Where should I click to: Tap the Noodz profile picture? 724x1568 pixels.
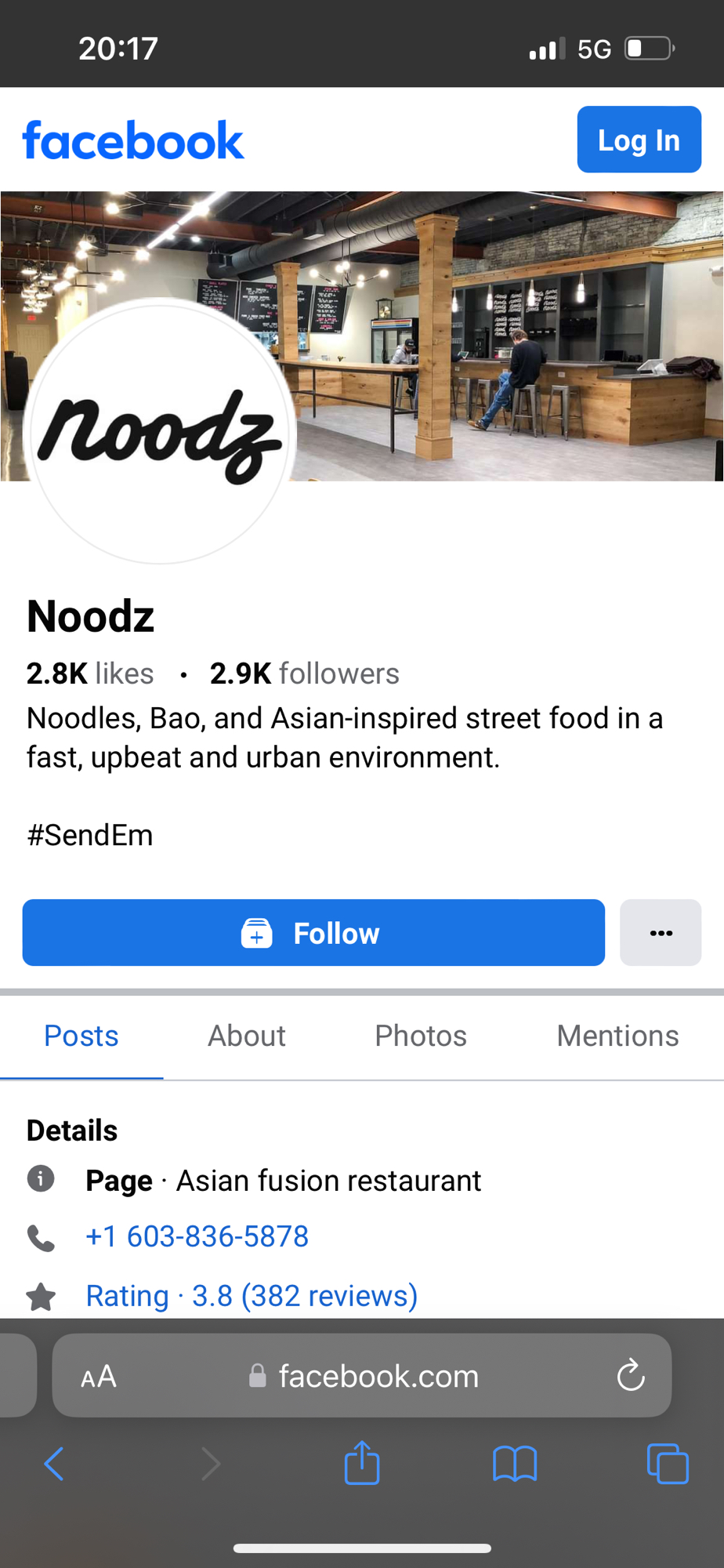coord(160,431)
